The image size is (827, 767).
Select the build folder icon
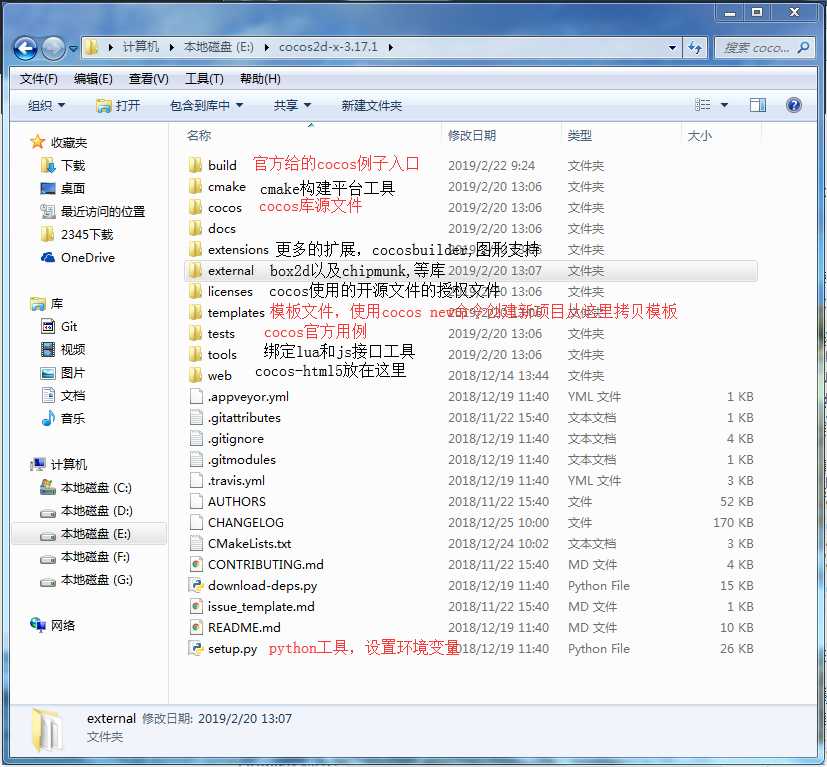click(195, 165)
